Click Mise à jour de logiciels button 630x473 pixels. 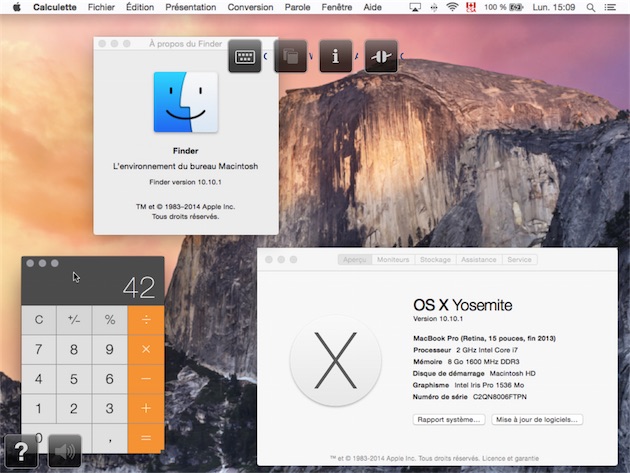click(537, 420)
